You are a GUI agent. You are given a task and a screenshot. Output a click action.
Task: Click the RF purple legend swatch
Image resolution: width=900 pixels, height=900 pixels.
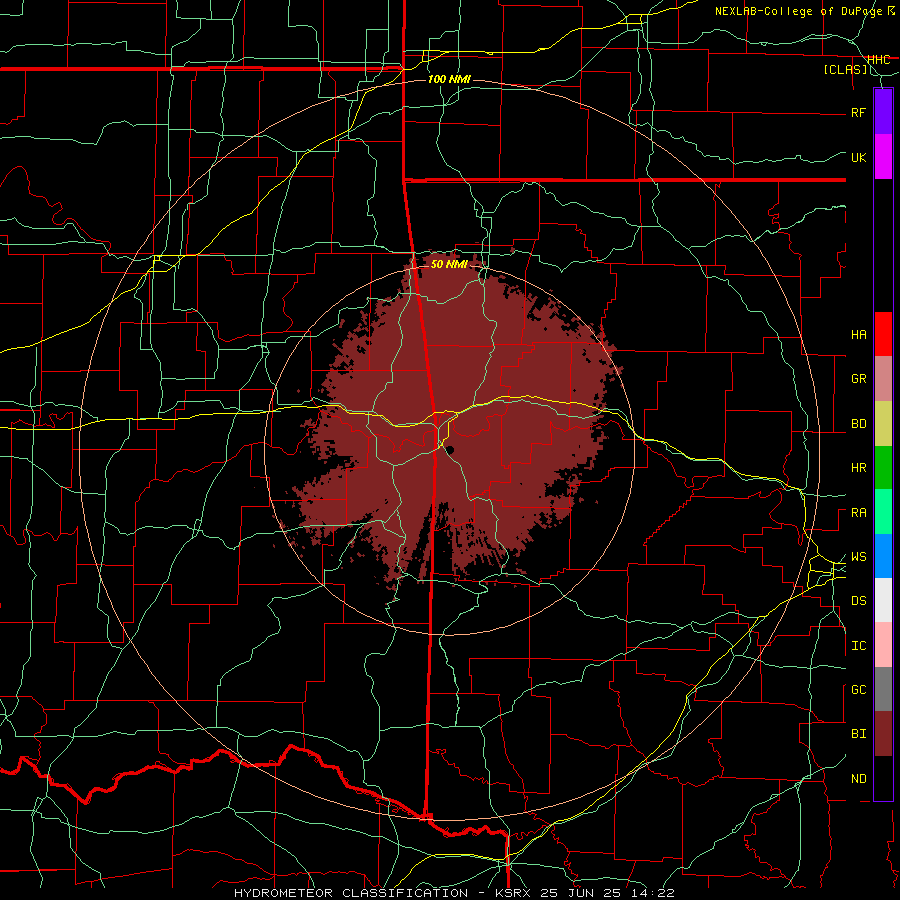883,112
